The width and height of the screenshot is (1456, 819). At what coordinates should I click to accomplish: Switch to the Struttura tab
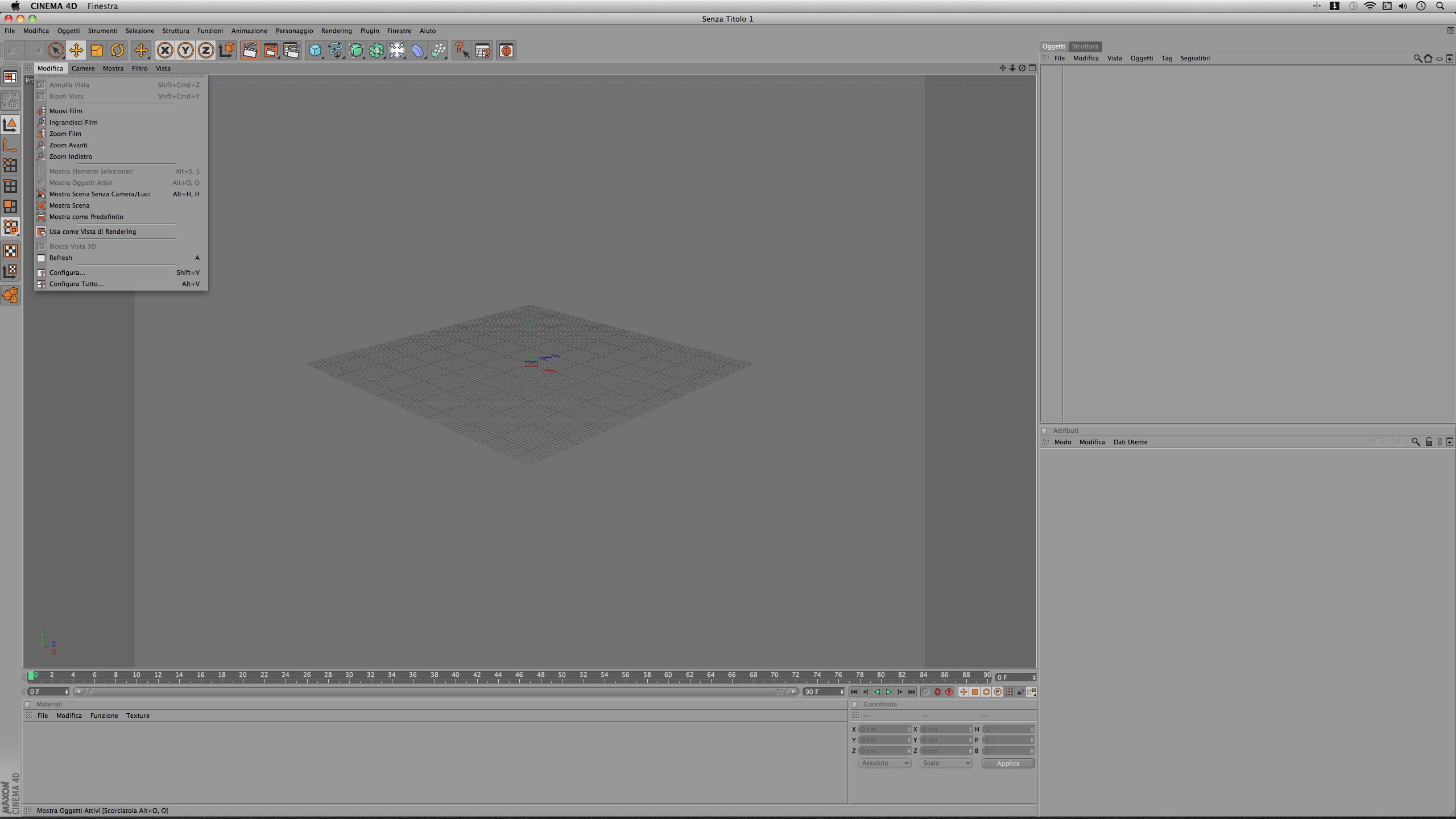1085,46
